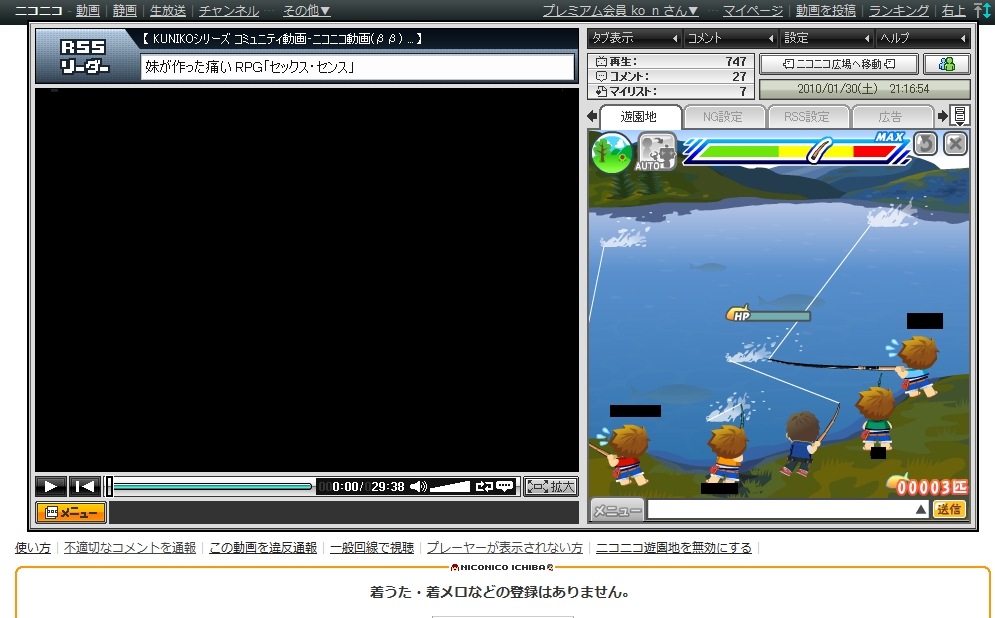Screen dimensions: 995x618
Task: Click the game's reset arrow icon
Action: pyautogui.click(x=925, y=144)
